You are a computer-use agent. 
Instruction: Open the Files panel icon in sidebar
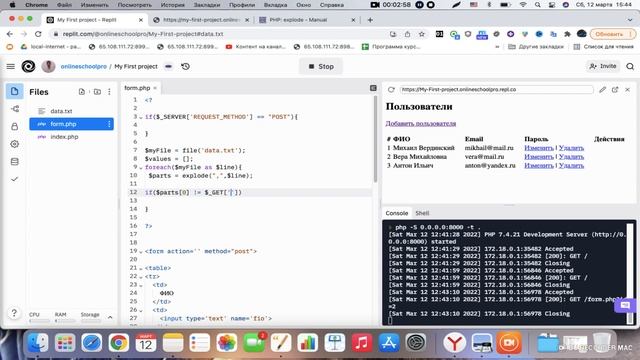[15, 91]
